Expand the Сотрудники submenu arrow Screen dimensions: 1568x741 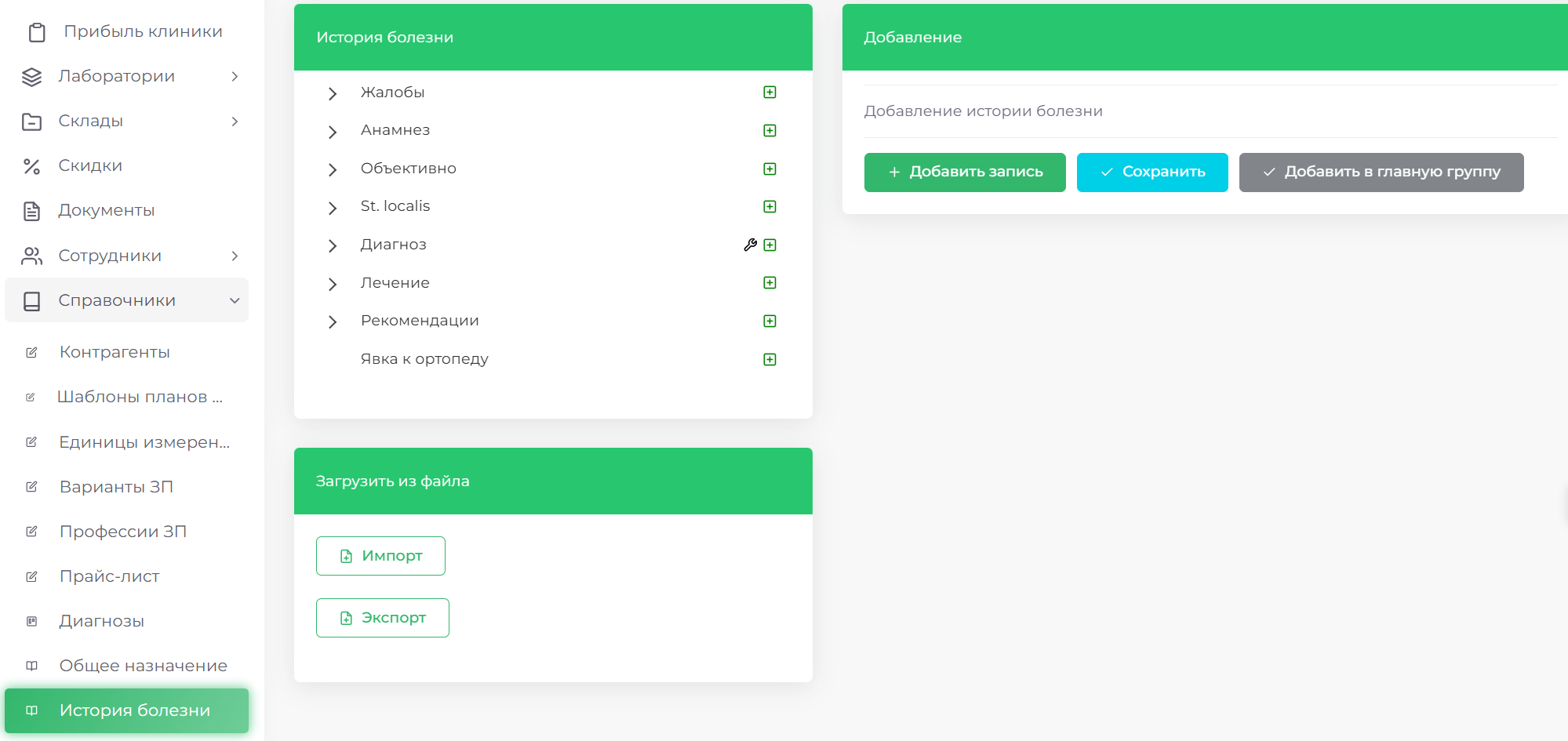pos(235,256)
